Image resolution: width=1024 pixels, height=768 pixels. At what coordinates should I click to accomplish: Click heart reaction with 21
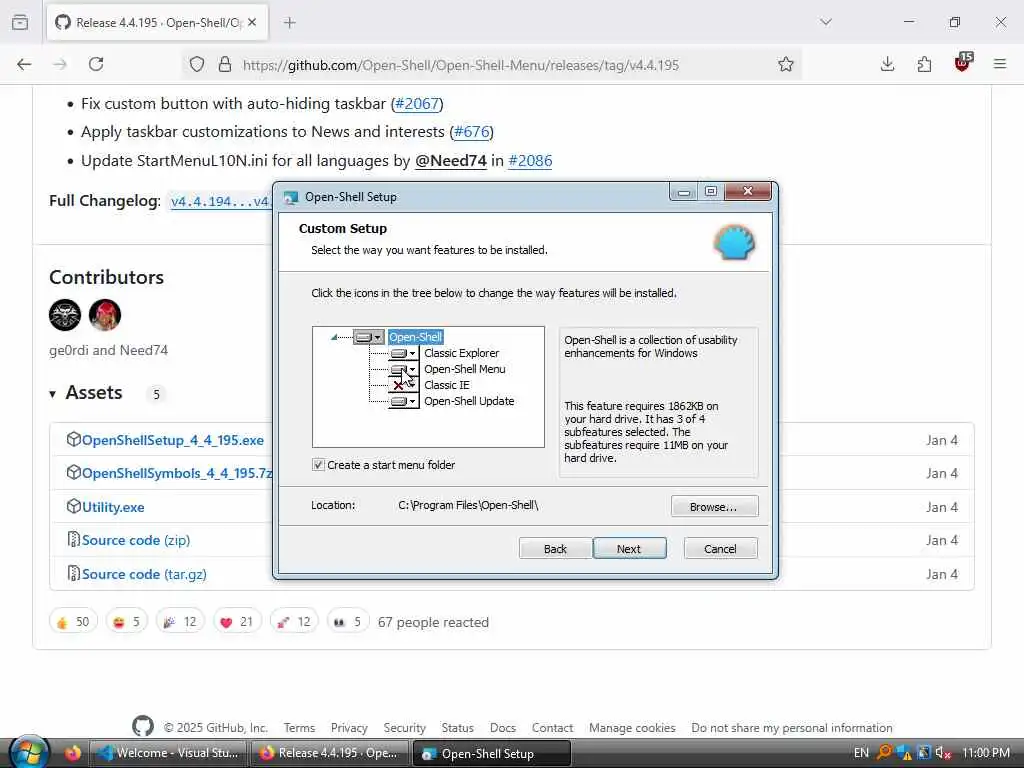point(237,622)
